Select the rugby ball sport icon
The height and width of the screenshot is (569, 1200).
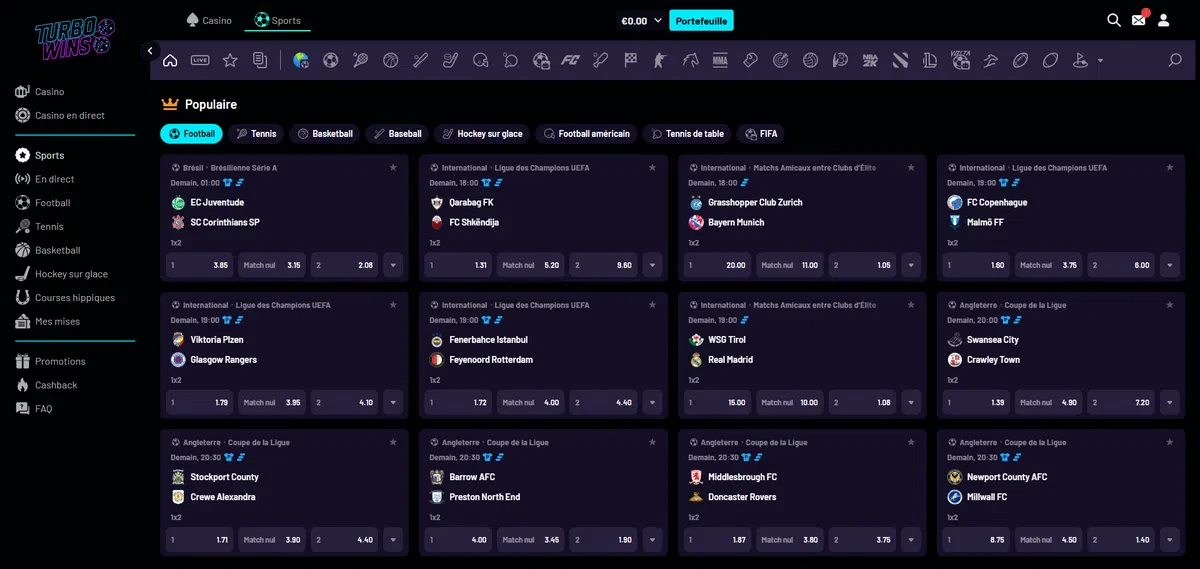coord(1020,60)
